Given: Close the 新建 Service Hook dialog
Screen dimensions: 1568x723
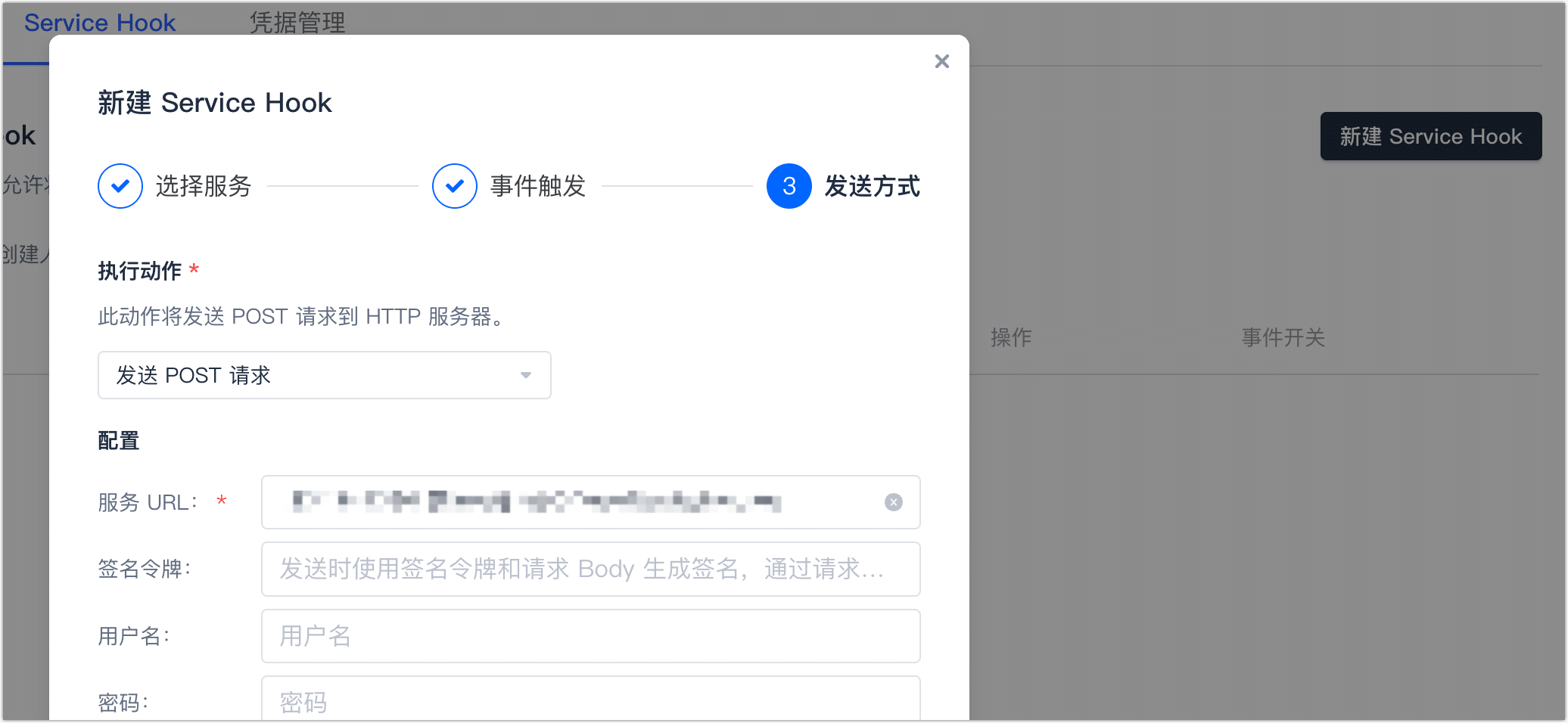Looking at the screenshot, I should 941,61.
